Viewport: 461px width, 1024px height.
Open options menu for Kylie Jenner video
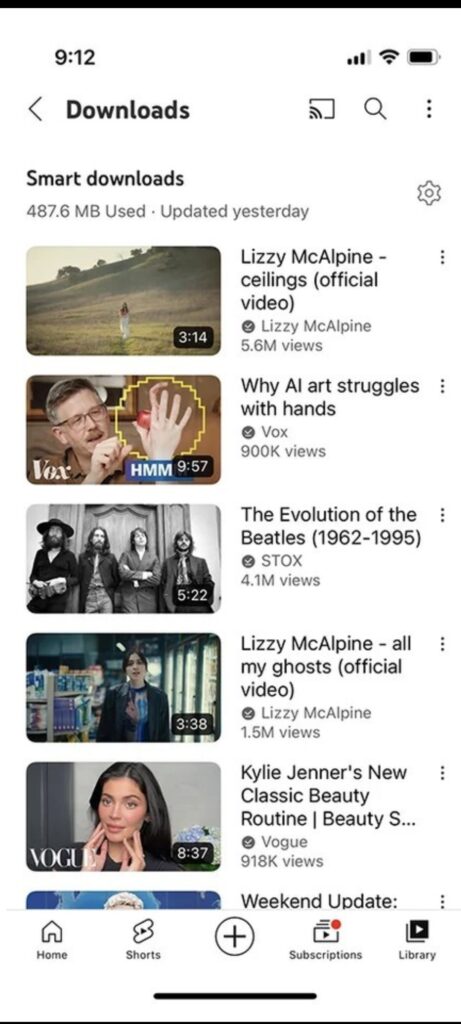point(442,773)
